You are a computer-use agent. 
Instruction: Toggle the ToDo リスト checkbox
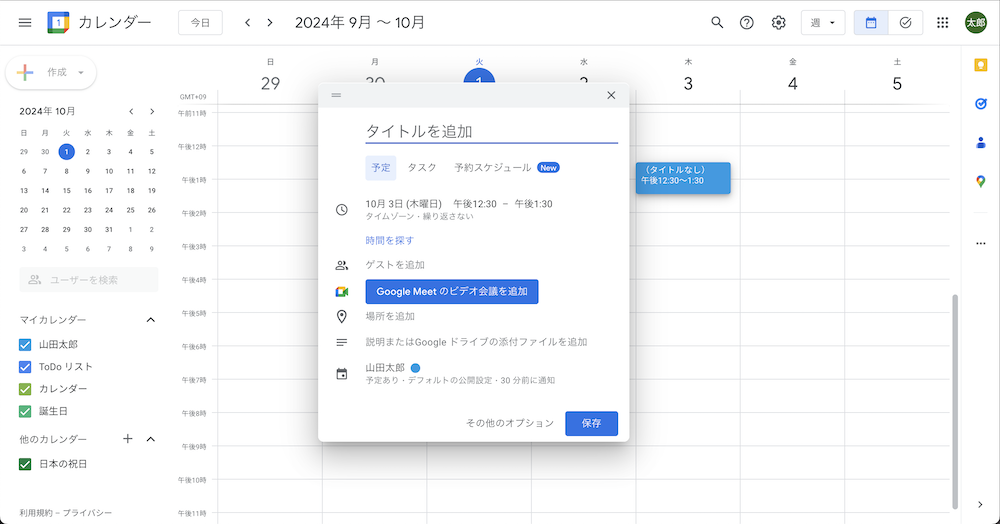(26, 367)
